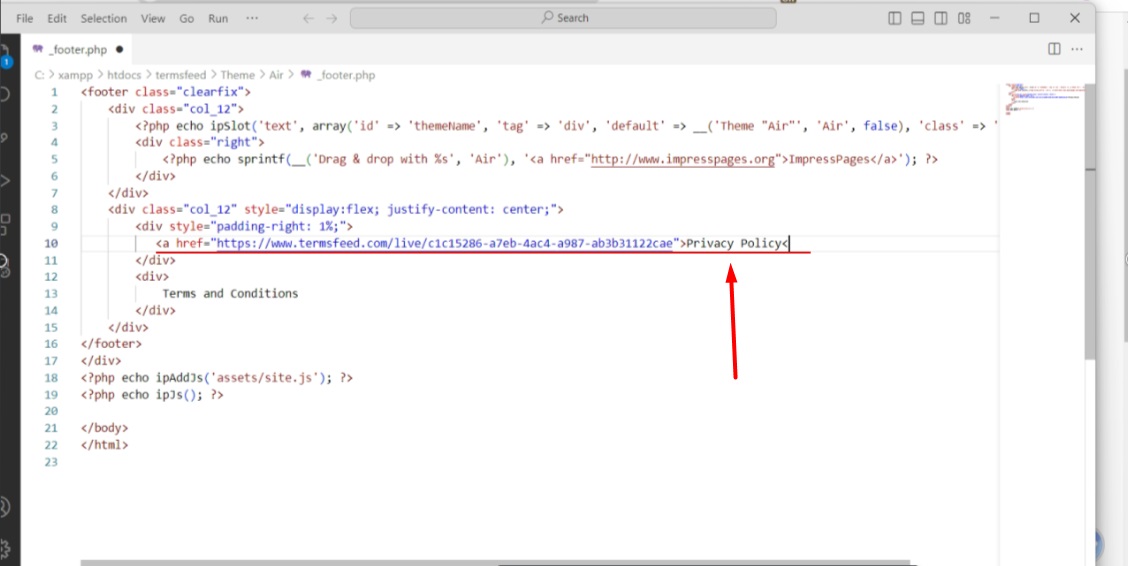
Task: Click the 'sprintf' call on line 5
Action: click(x=261, y=159)
